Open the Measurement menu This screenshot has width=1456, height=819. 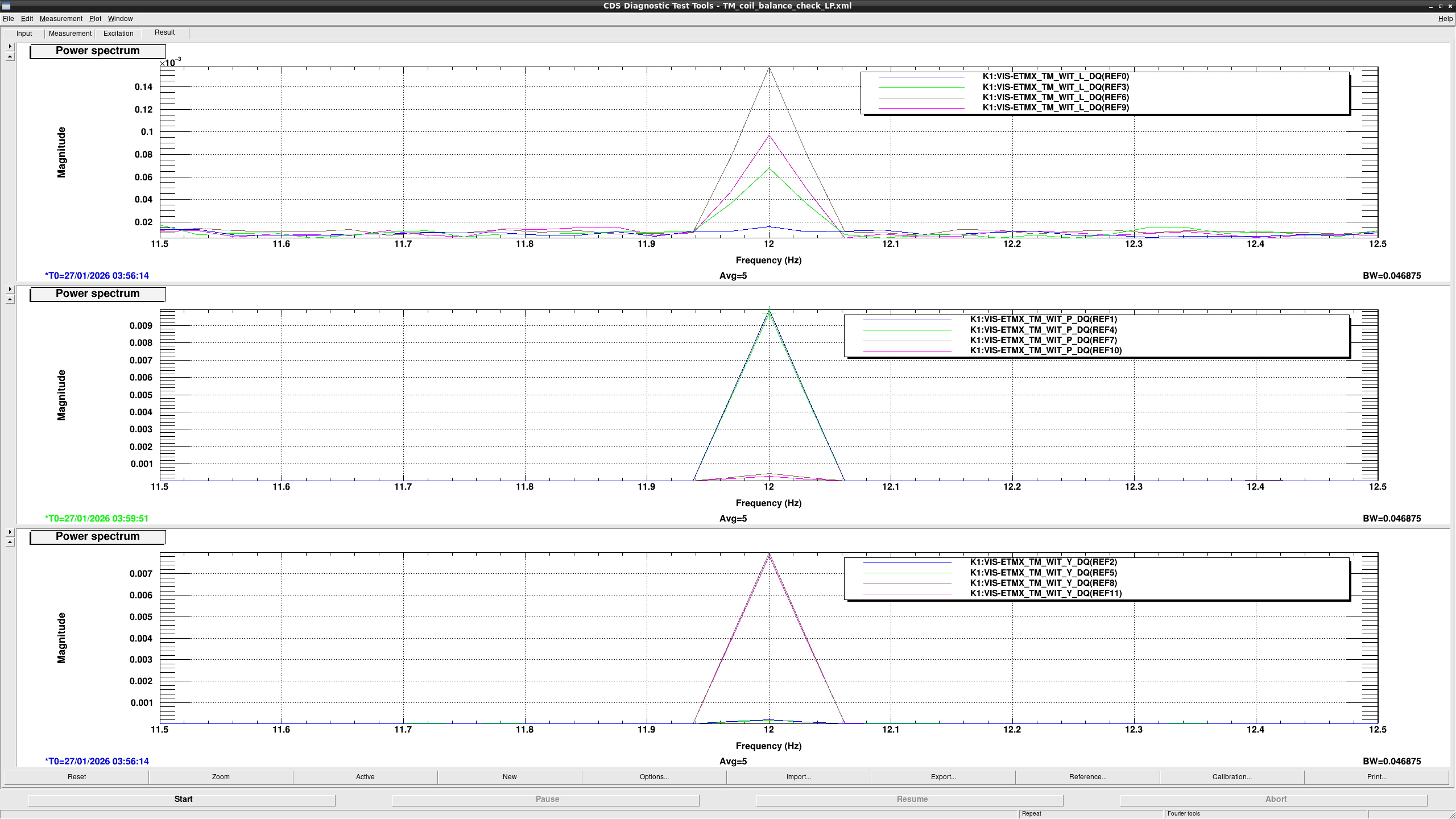pyautogui.click(x=61, y=19)
